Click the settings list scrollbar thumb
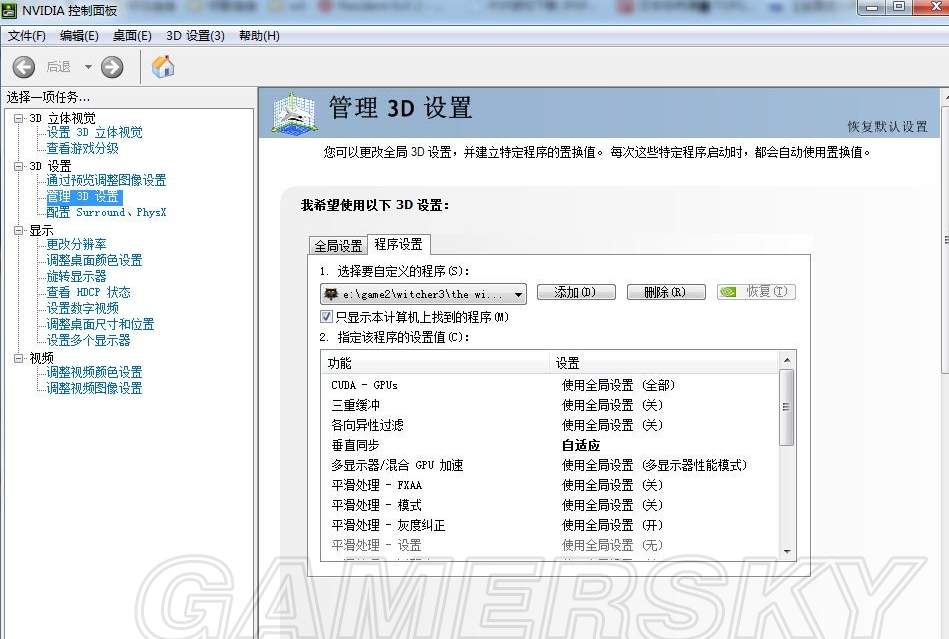 [787, 407]
